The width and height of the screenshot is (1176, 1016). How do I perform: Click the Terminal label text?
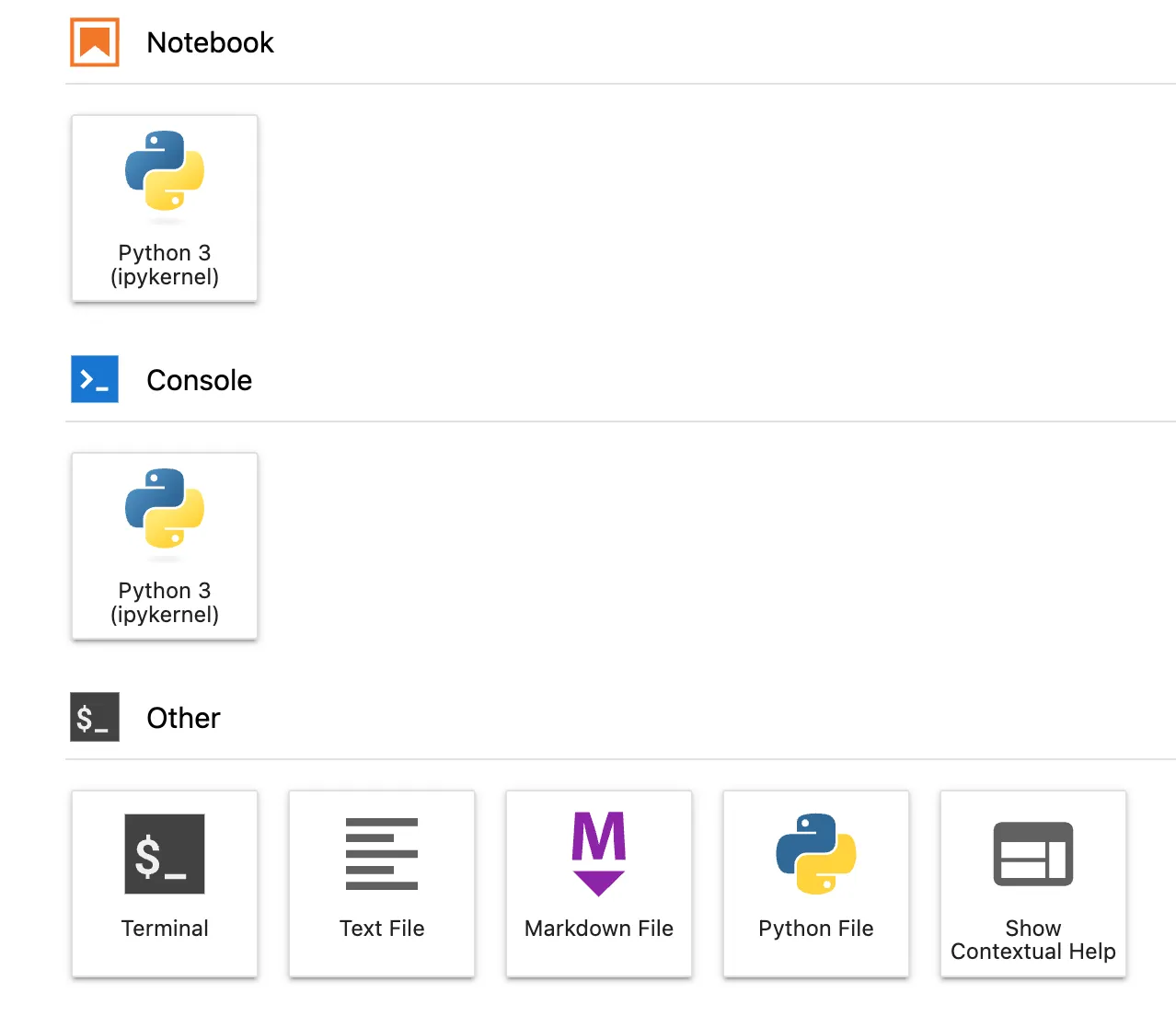pos(165,929)
